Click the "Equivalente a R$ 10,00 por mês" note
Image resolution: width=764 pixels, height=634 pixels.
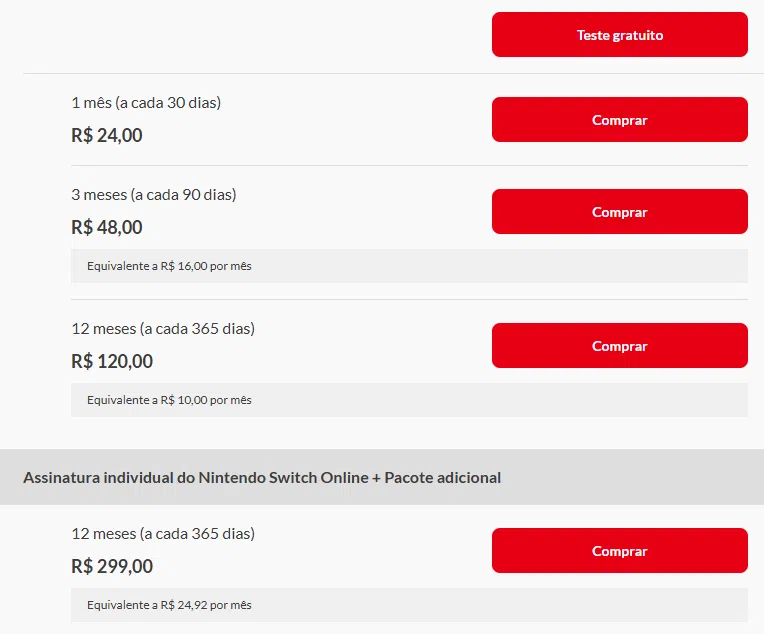coord(169,400)
